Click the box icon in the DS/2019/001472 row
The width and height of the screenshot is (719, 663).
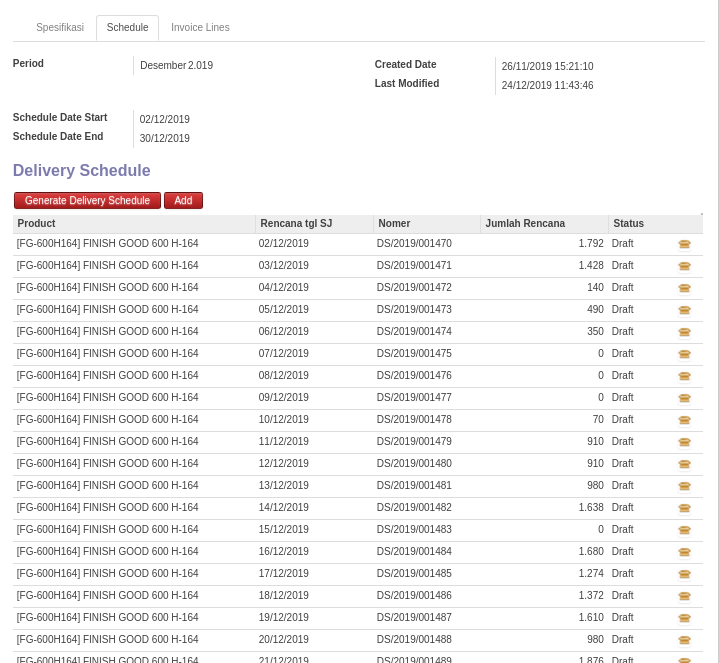pos(684,288)
